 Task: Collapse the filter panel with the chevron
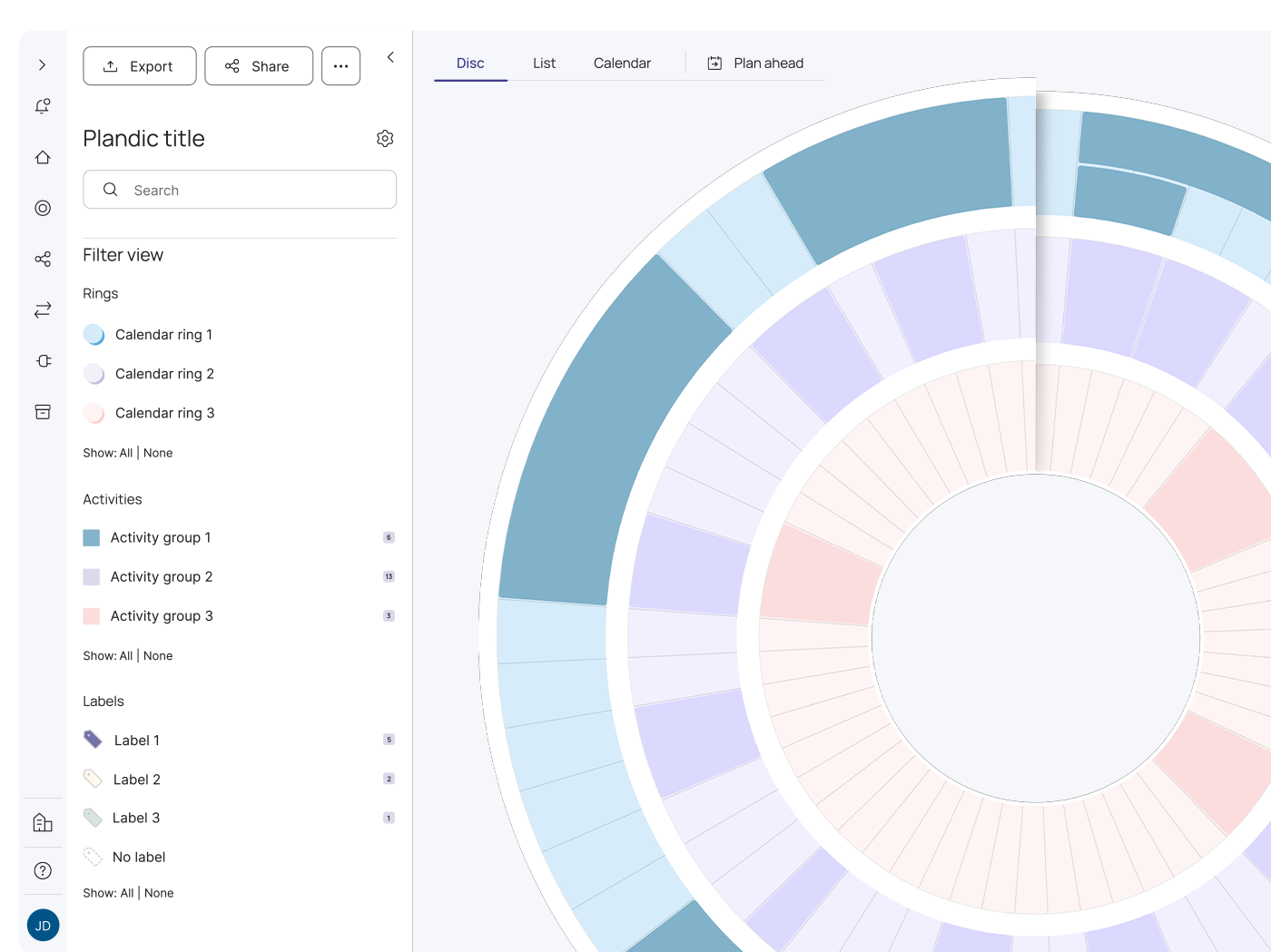click(390, 57)
